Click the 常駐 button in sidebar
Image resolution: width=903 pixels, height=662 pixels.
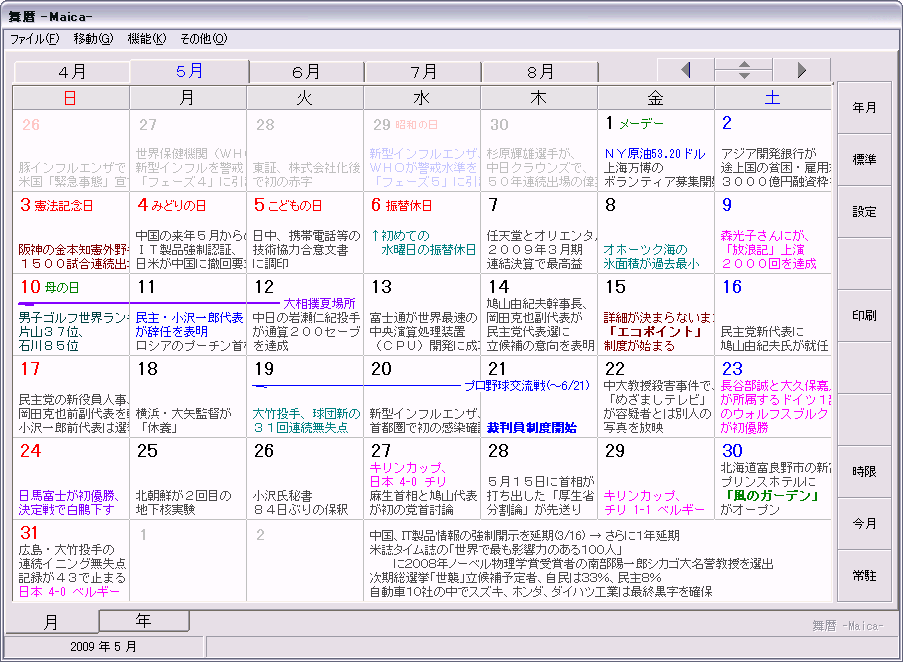click(864, 576)
